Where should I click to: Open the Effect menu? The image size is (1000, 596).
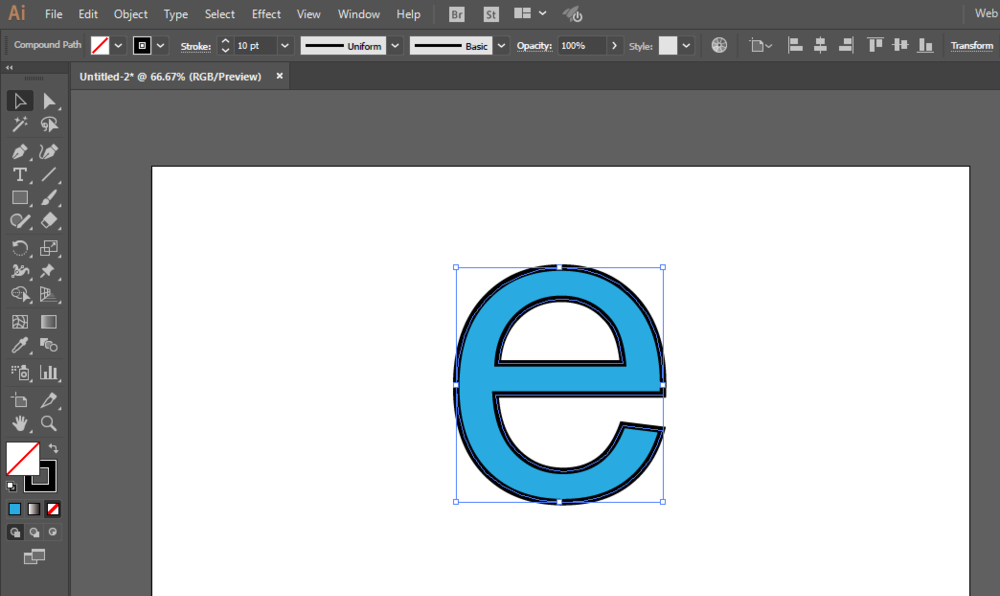coord(266,14)
